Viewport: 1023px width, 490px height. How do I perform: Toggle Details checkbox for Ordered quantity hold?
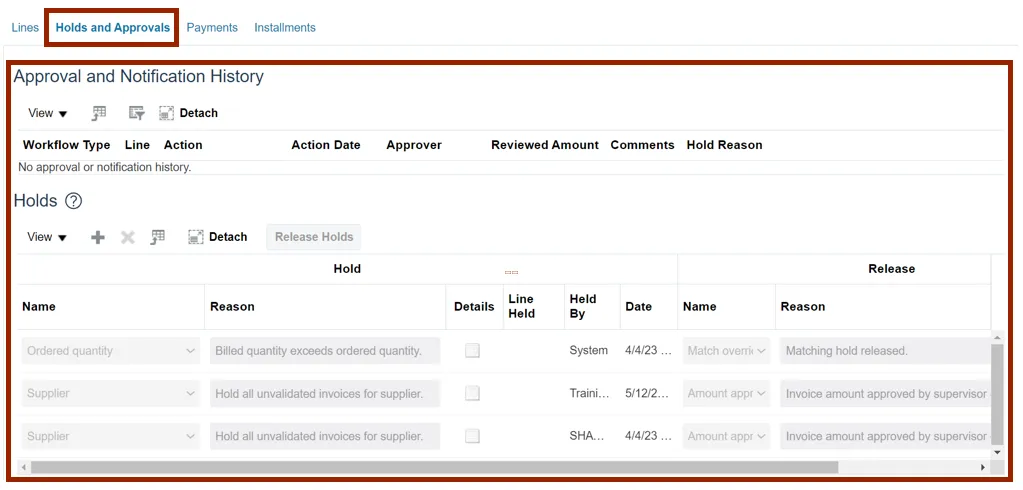click(472, 351)
